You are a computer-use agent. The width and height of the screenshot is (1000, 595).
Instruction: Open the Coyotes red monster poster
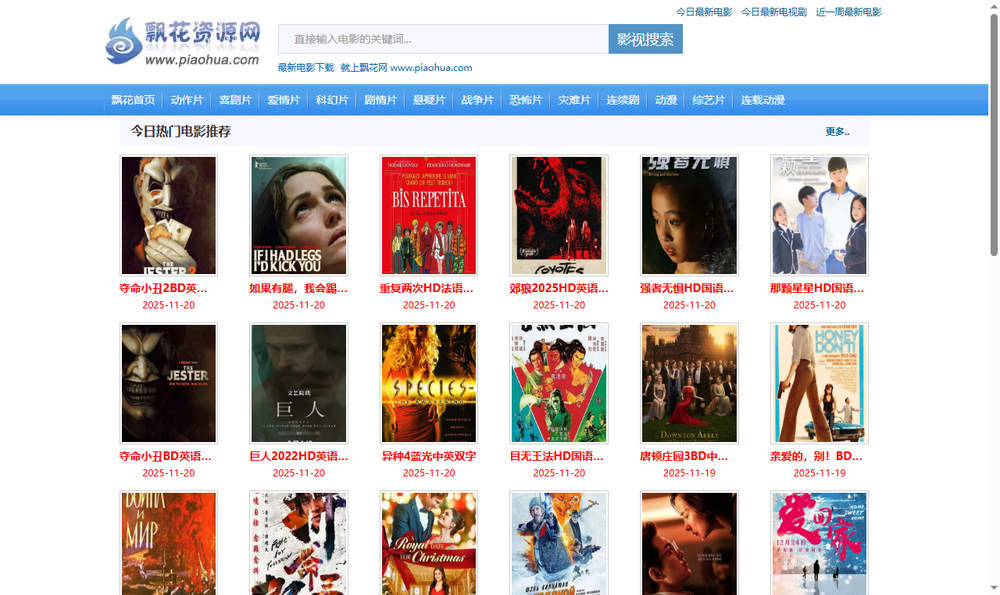pos(559,216)
